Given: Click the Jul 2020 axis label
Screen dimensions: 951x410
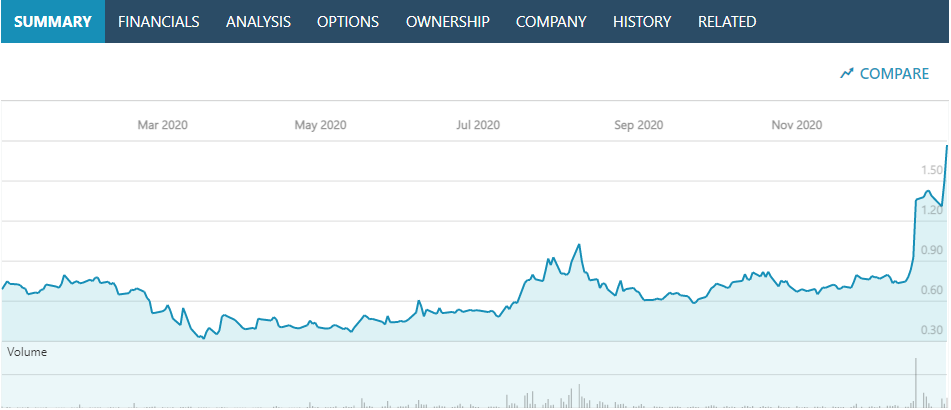Looking at the screenshot, I should 478,125.
